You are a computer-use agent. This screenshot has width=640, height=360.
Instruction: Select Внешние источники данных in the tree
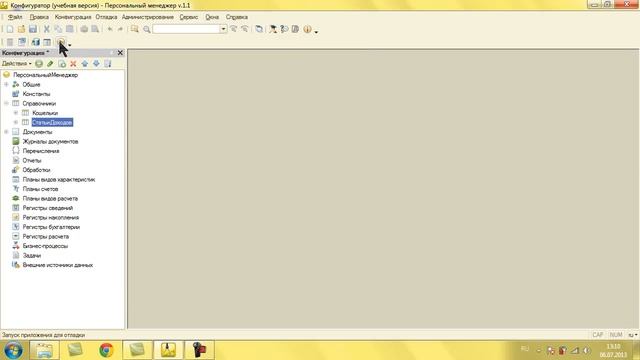(x=58, y=265)
